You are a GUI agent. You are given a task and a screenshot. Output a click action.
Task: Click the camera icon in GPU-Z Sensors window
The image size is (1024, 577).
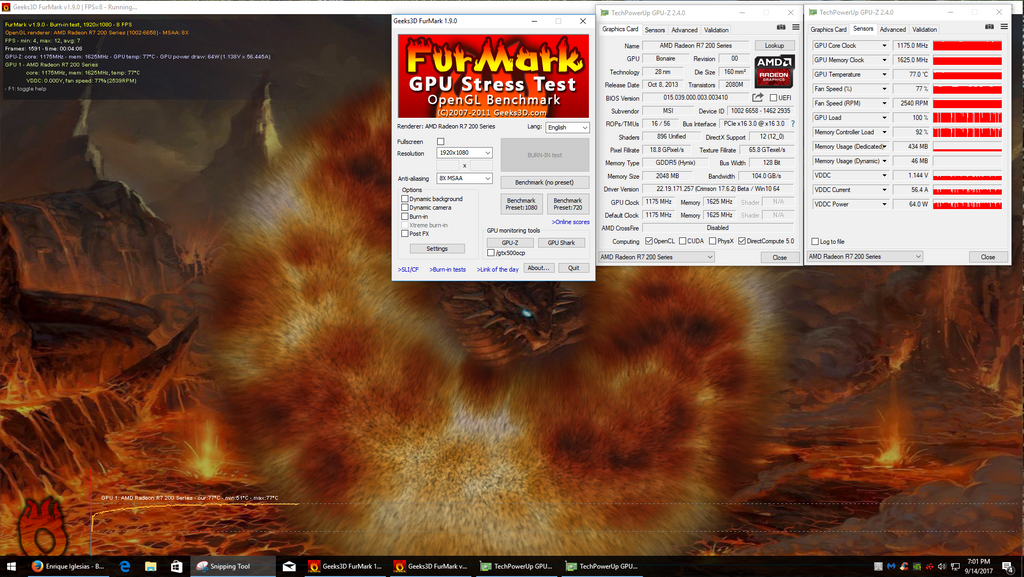[989, 27]
